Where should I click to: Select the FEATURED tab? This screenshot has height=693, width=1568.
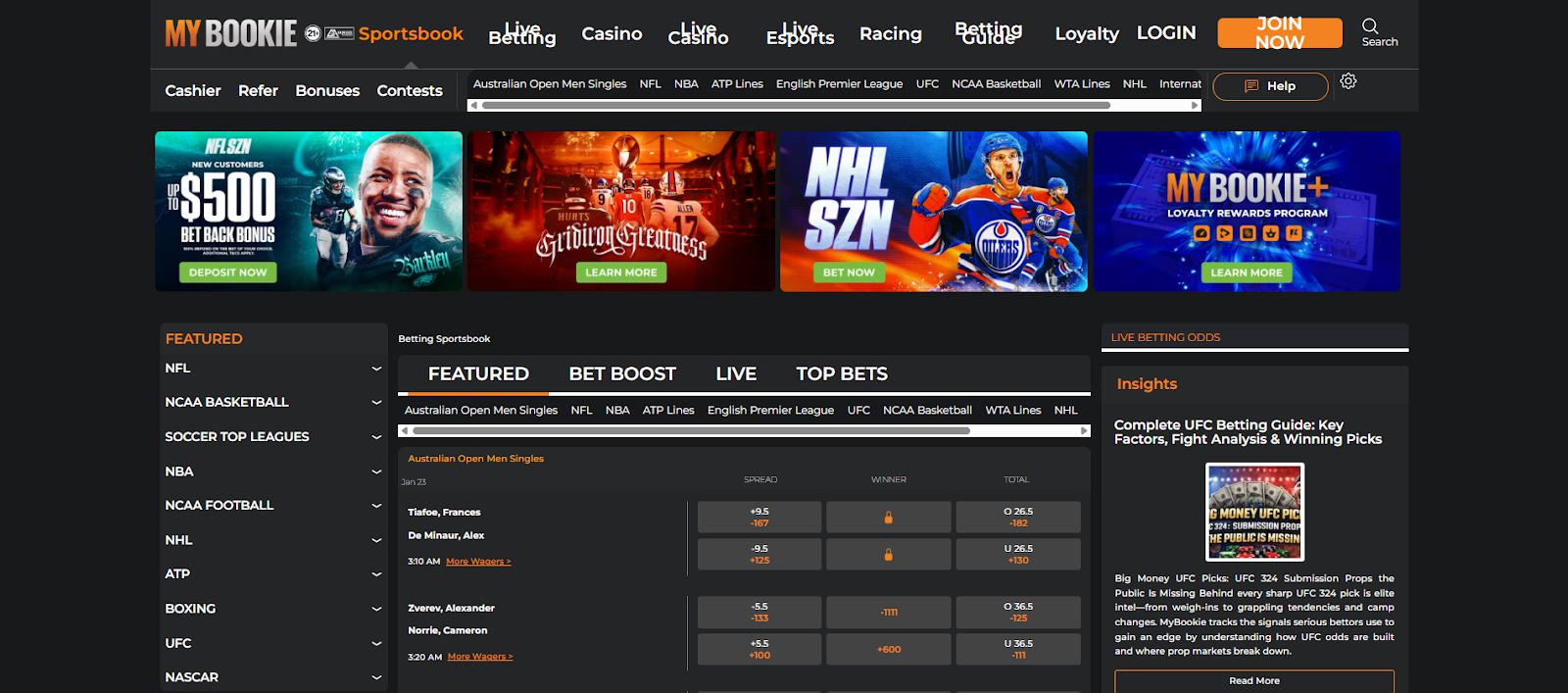[x=478, y=373]
